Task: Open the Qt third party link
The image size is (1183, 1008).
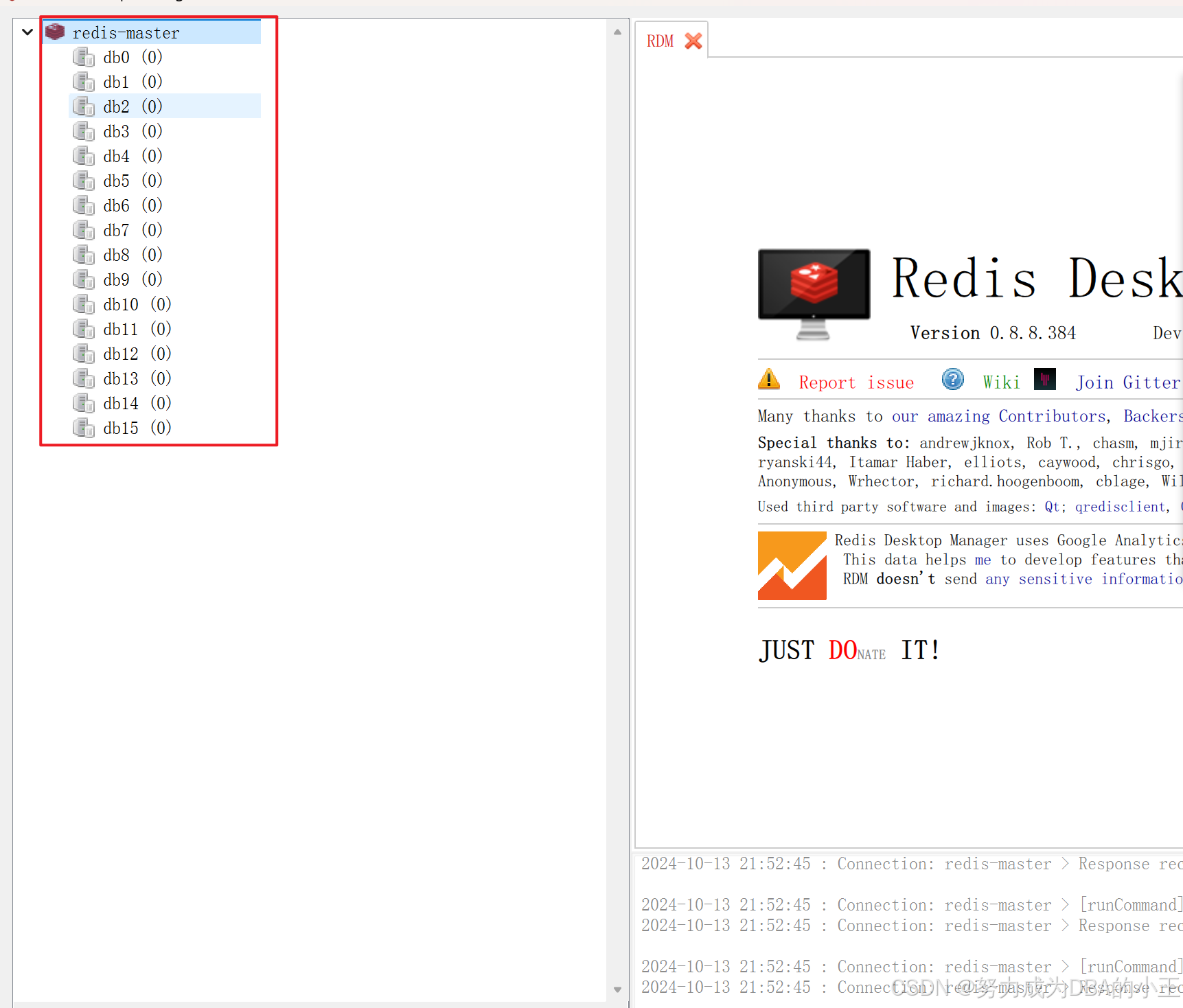Action: coord(1053,507)
